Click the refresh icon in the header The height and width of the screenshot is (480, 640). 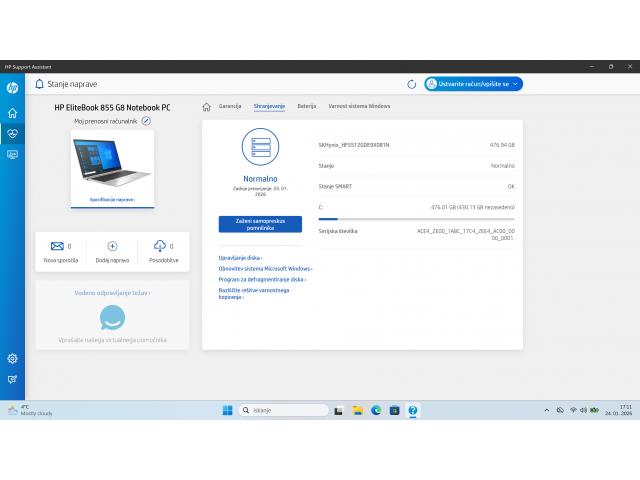pos(412,85)
